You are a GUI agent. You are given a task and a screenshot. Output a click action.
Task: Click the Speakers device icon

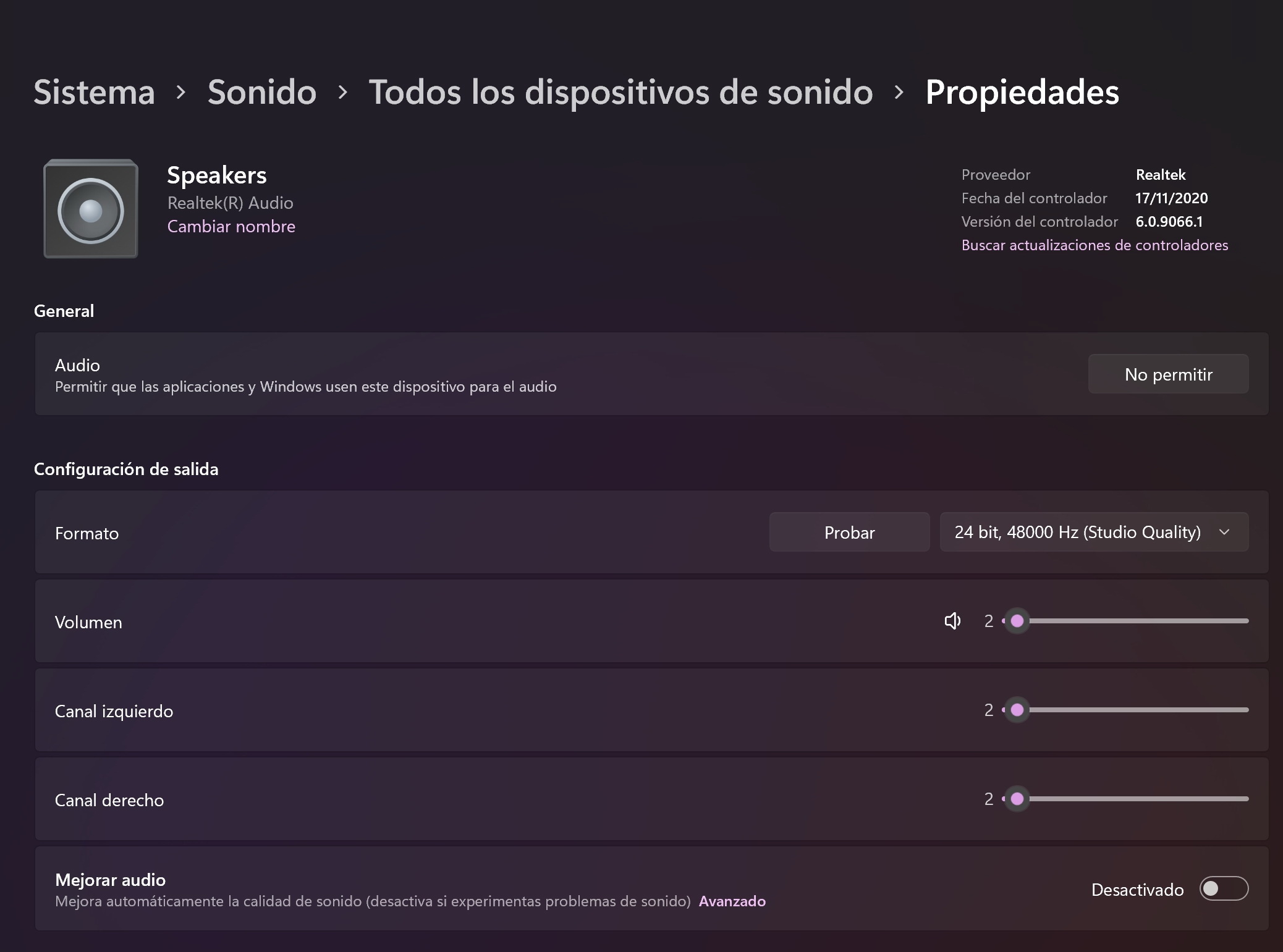click(x=91, y=209)
